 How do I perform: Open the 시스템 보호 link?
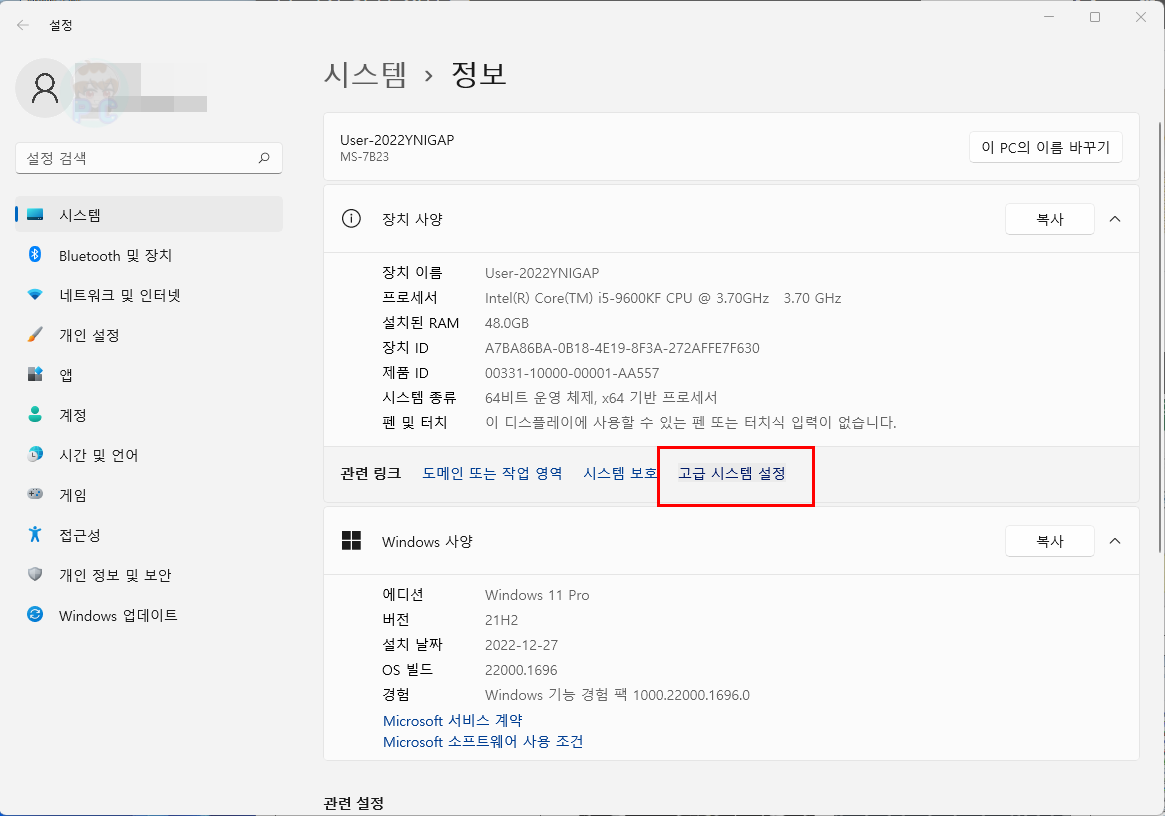(x=620, y=473)
